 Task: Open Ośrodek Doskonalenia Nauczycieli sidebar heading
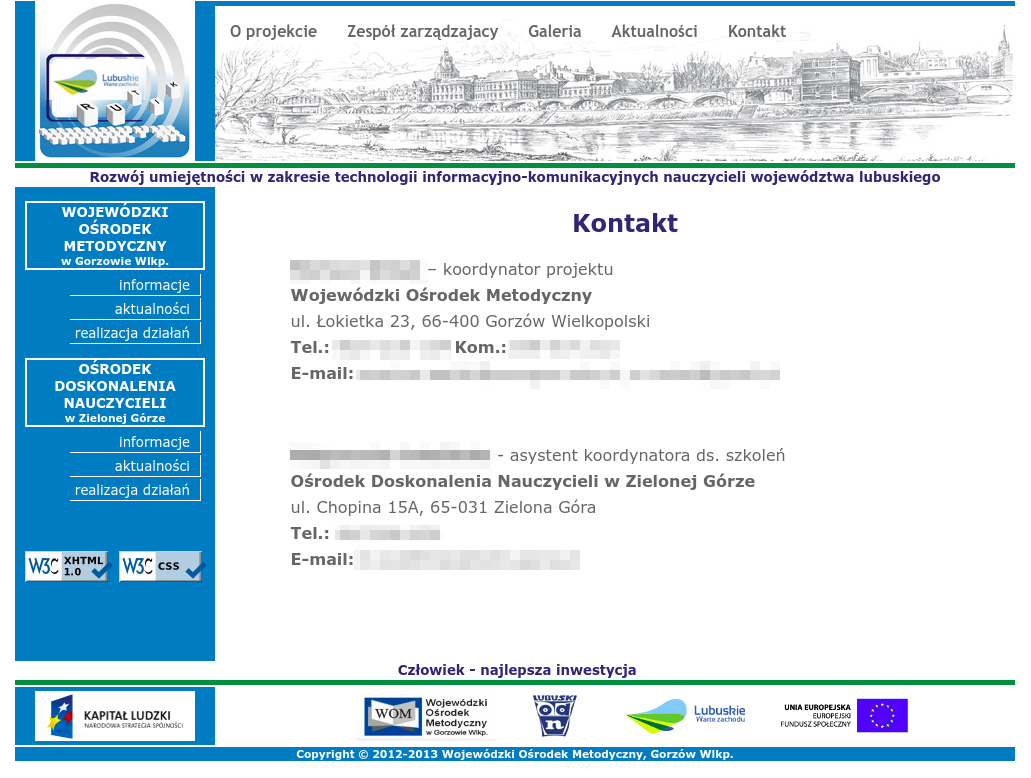[115, 393]
